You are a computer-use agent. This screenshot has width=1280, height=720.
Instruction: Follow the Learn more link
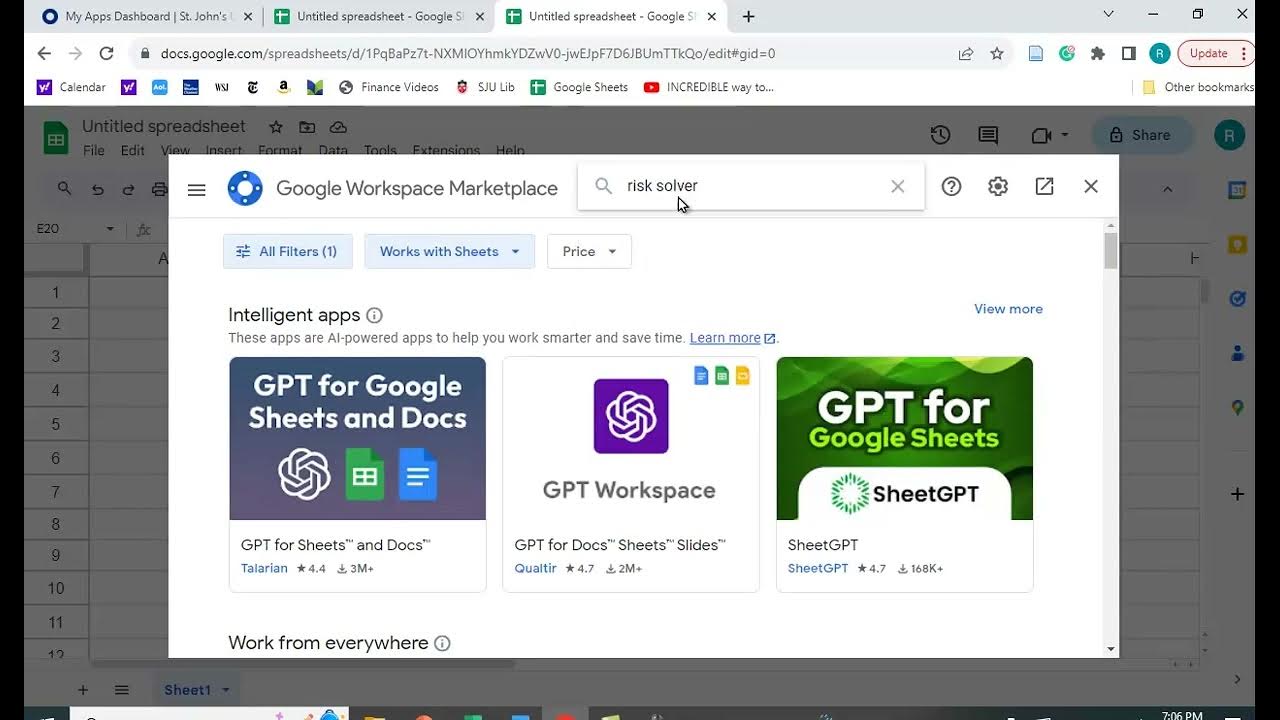click(732, 338)
